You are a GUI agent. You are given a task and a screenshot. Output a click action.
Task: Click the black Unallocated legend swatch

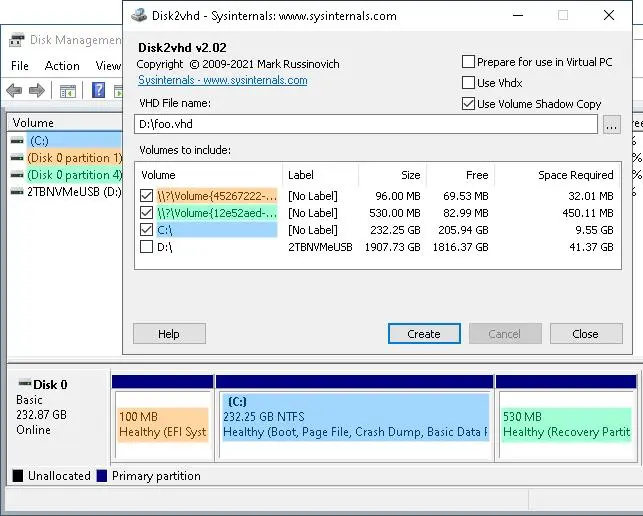pyautogui.click(x=18, y=476)
